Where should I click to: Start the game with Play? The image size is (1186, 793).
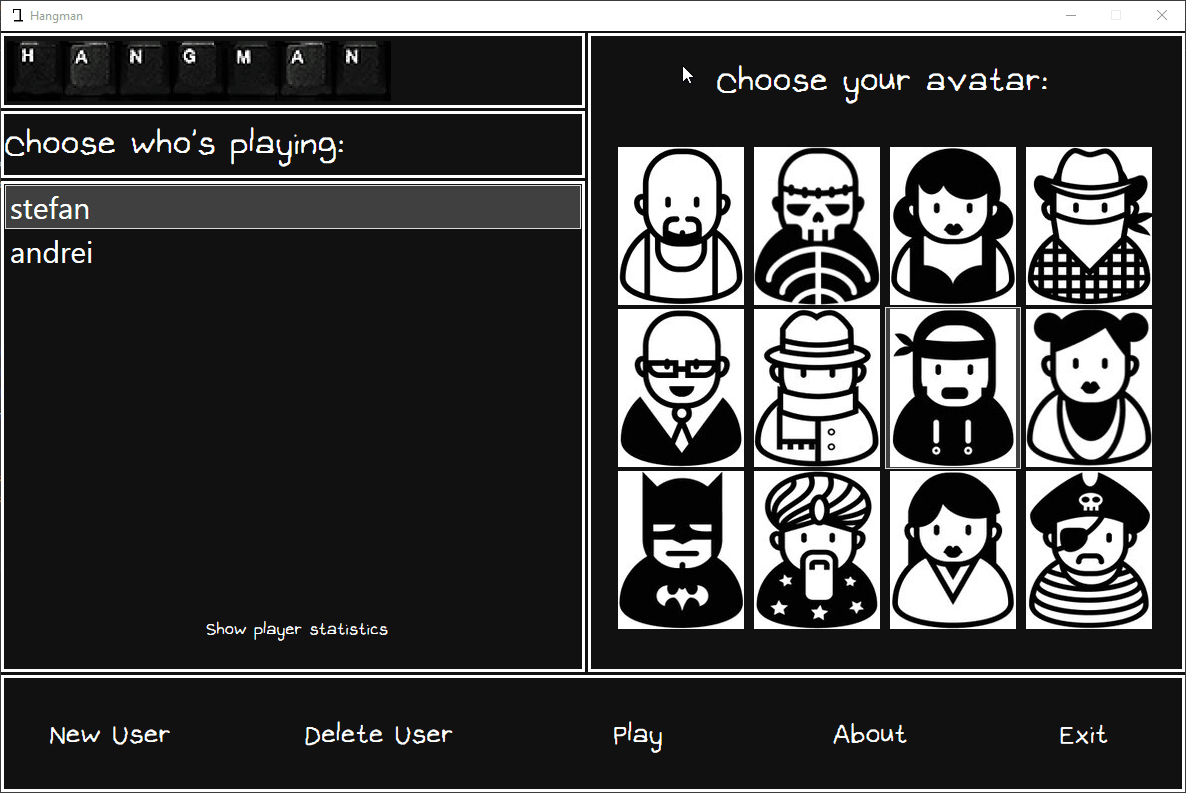point(637,735)
